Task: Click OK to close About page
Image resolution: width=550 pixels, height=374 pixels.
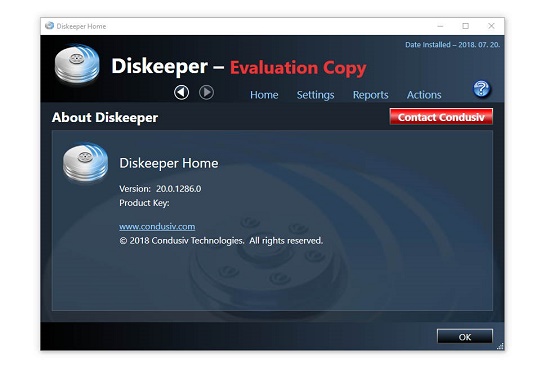Action: click(x=465, y=337)
